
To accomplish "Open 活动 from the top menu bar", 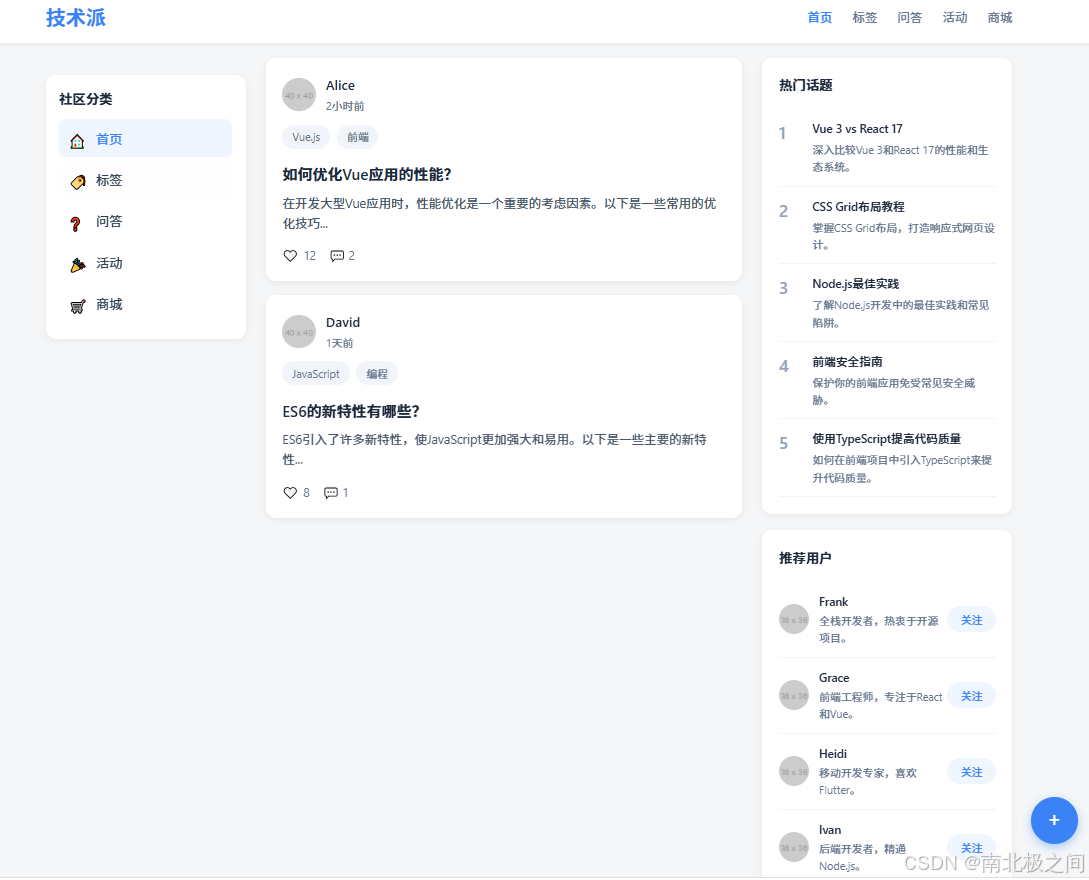I will (954, 17).
